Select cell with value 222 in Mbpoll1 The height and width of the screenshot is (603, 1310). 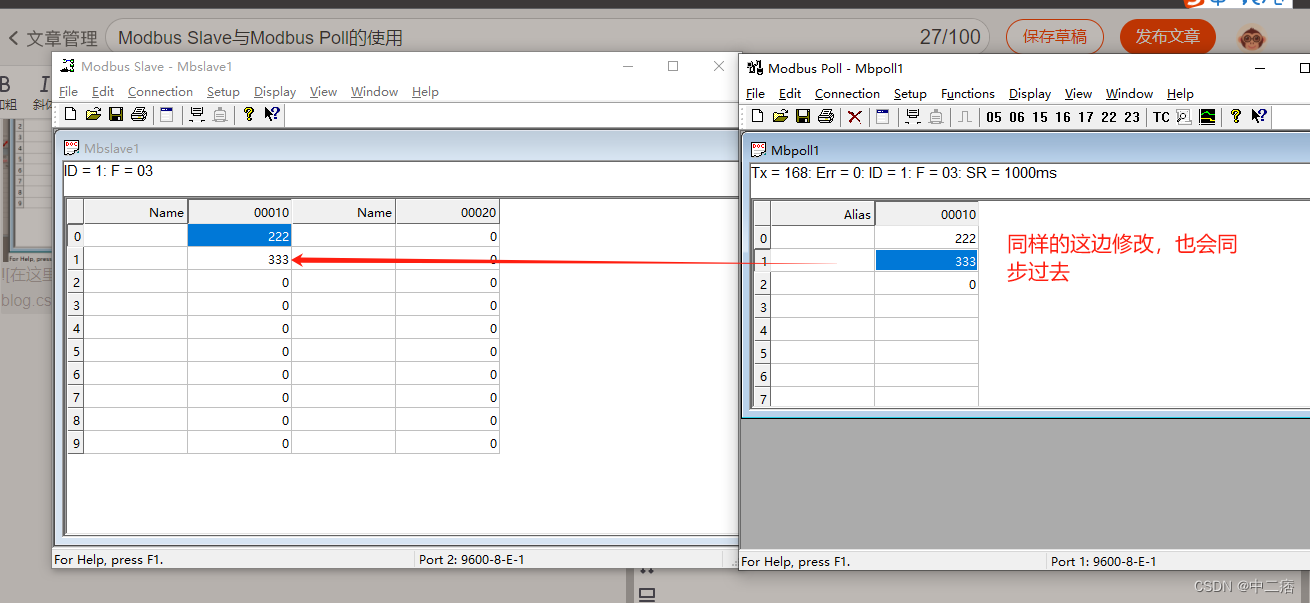927,238
